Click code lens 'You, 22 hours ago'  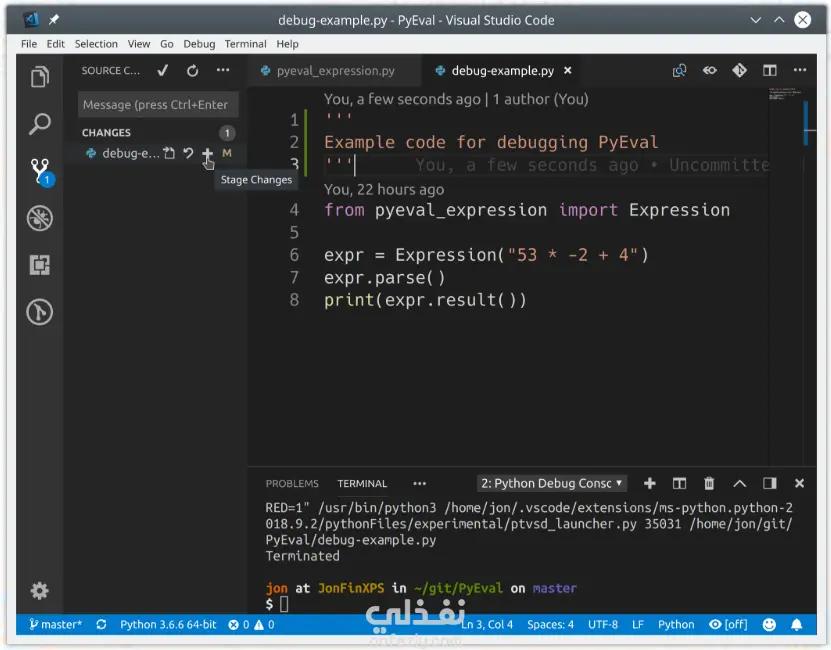tap(384, 189)
